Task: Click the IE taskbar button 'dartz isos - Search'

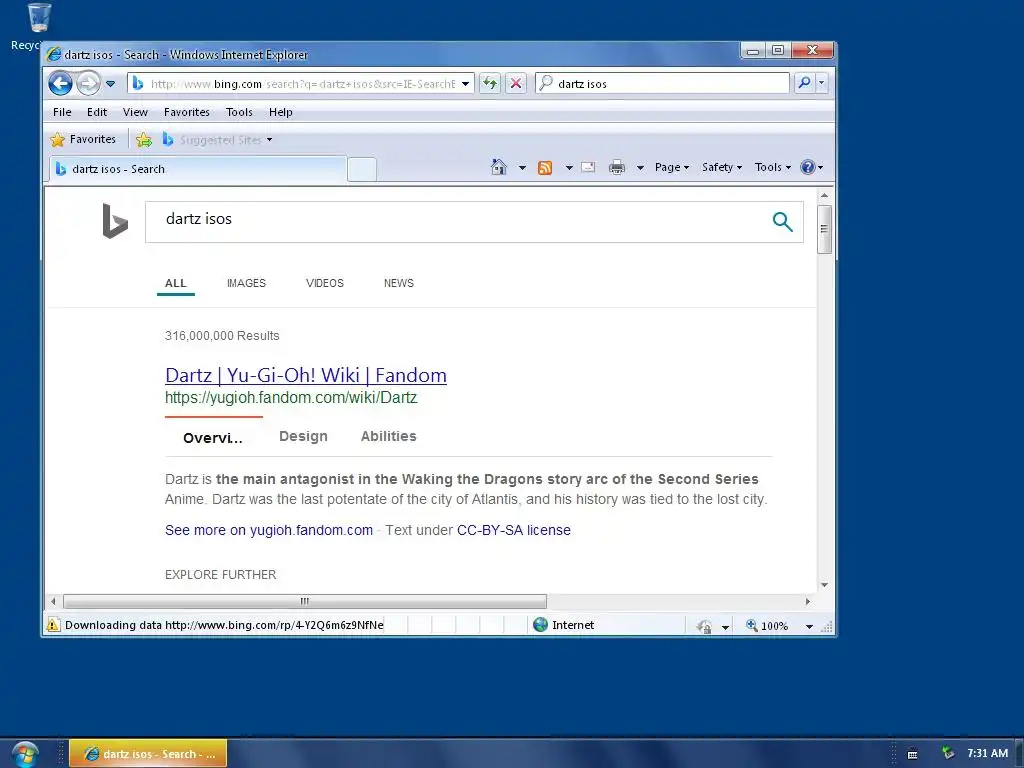Action: (x=148, y=754)
